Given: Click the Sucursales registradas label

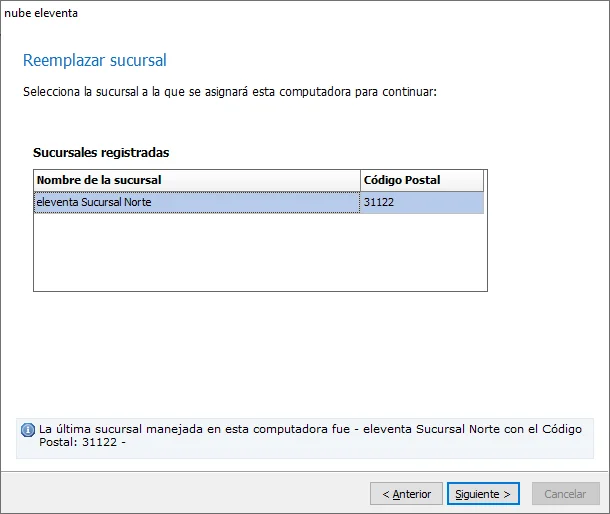Looking at the screenshot, I should tap(101, 153).
